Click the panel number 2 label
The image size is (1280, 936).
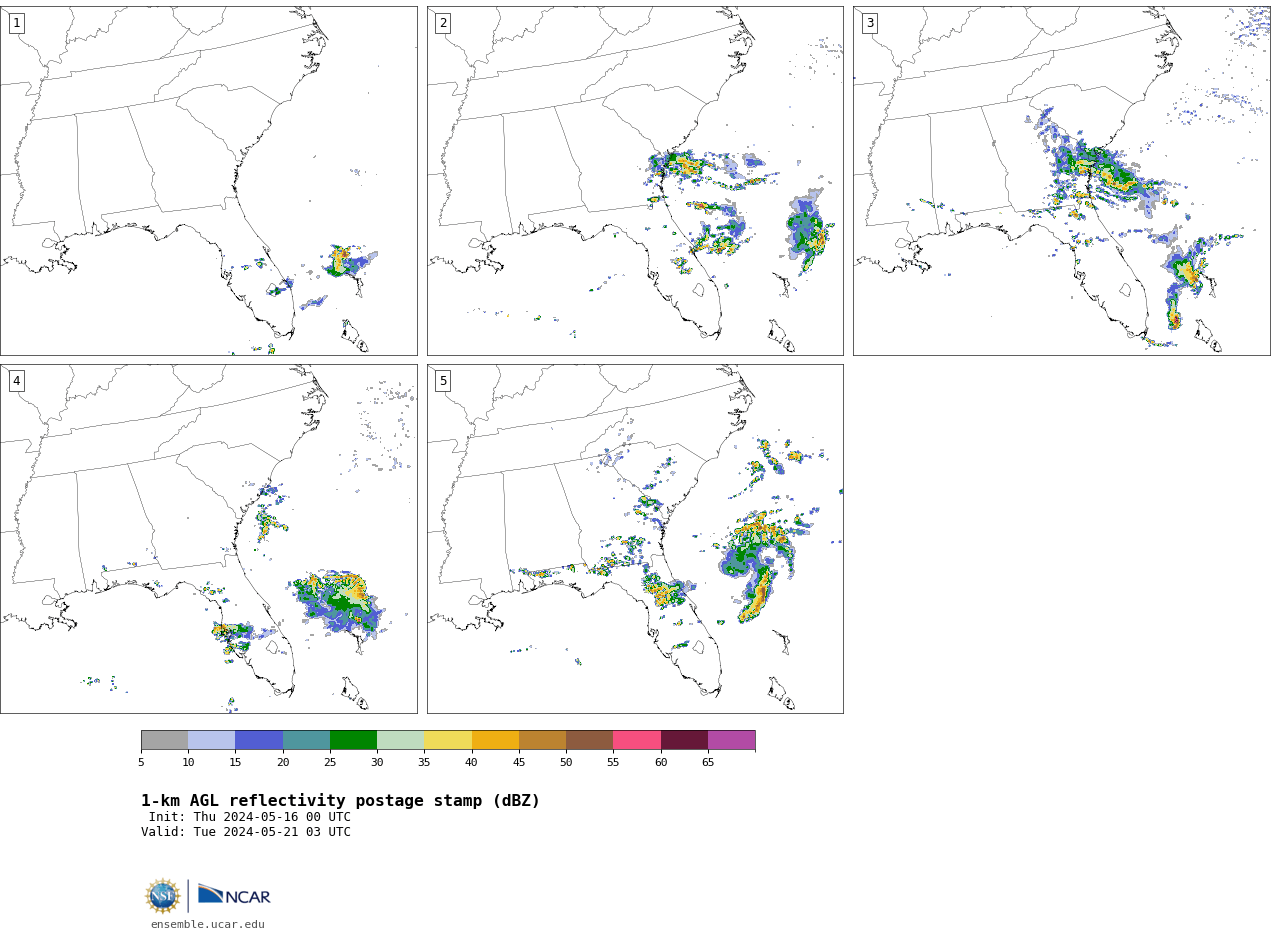[x=443, y=23]
